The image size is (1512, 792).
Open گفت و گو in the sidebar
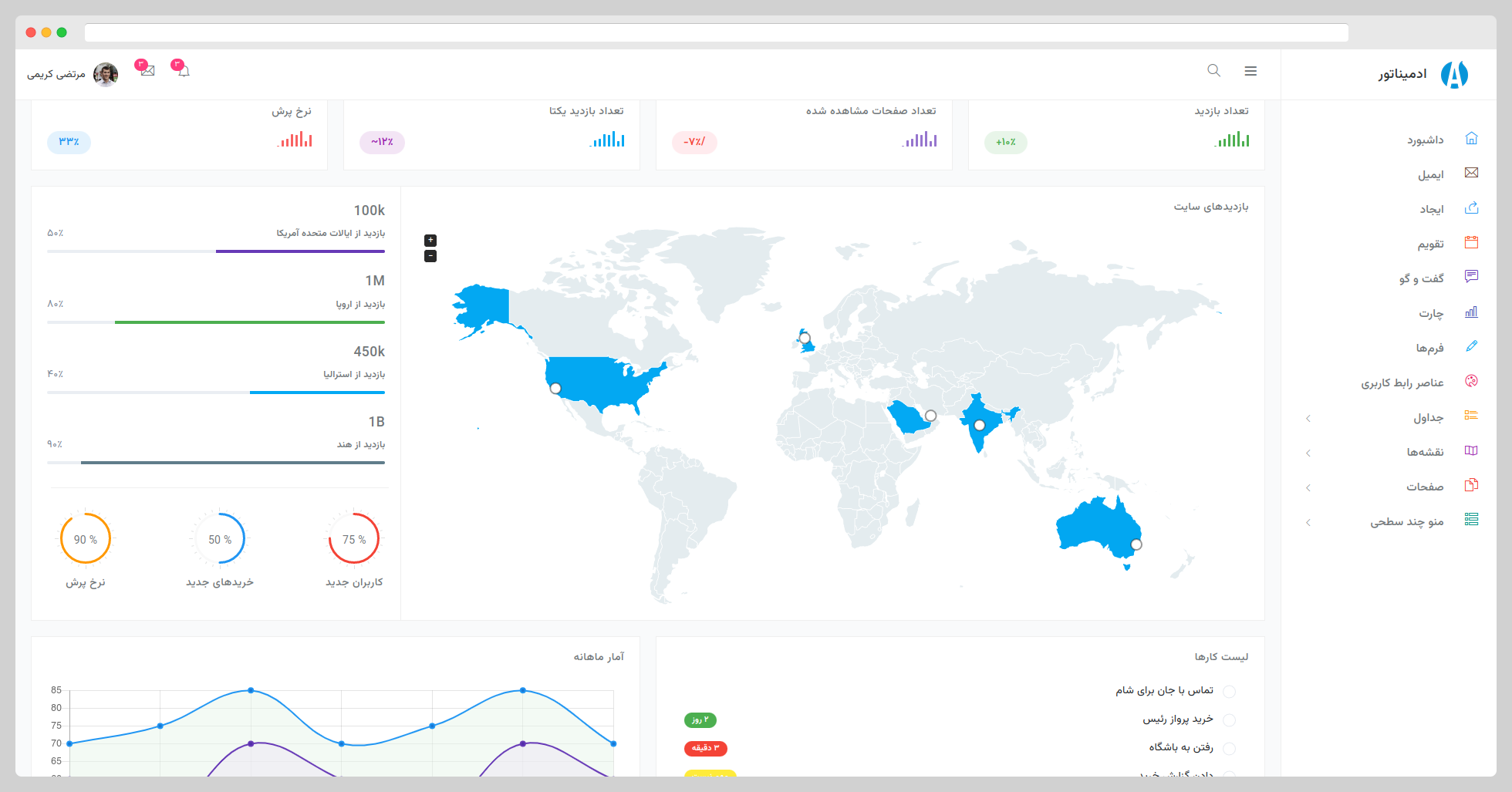(x=1421, y=278)
